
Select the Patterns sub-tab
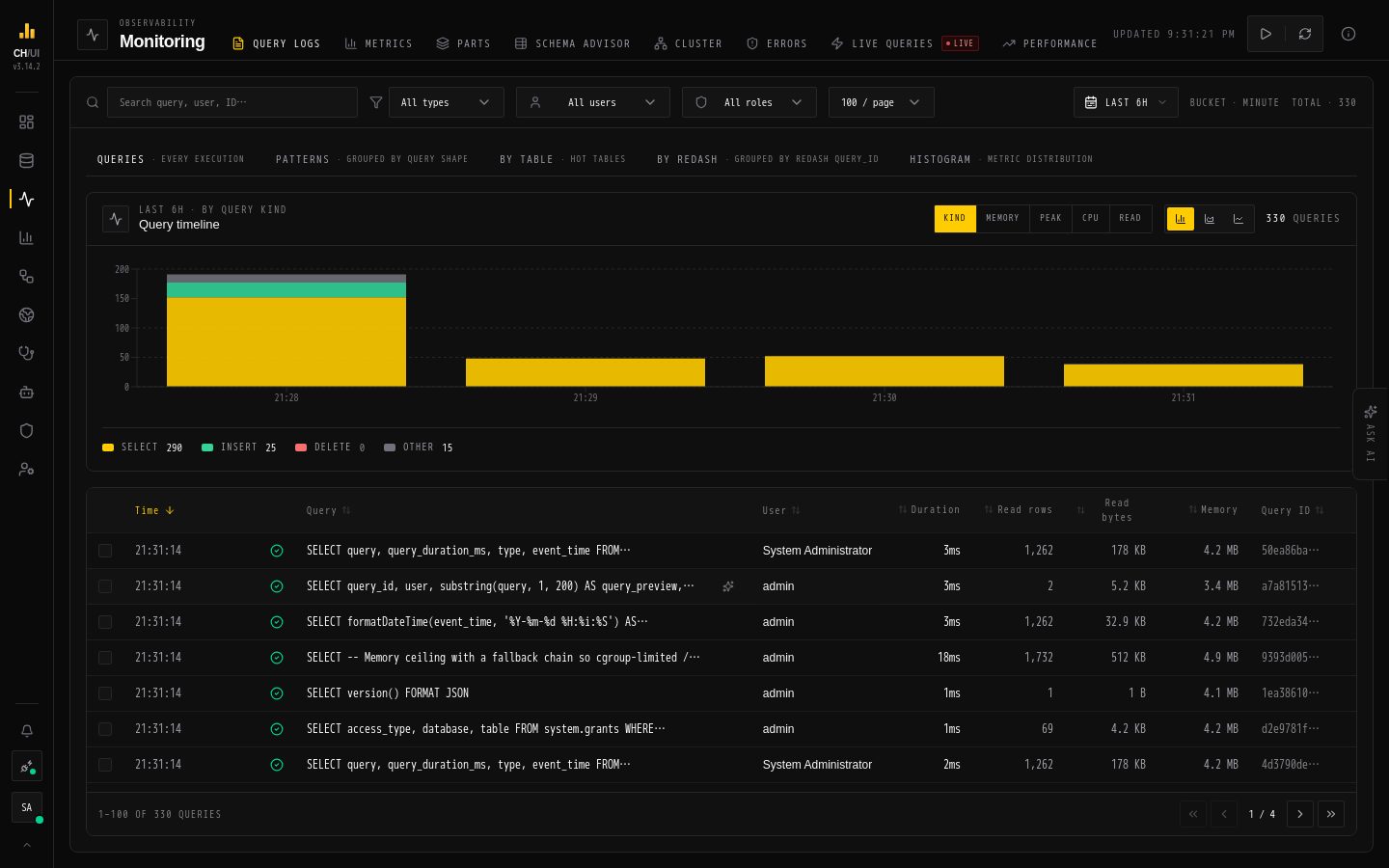pyautogui.click(x=371, y=159)
